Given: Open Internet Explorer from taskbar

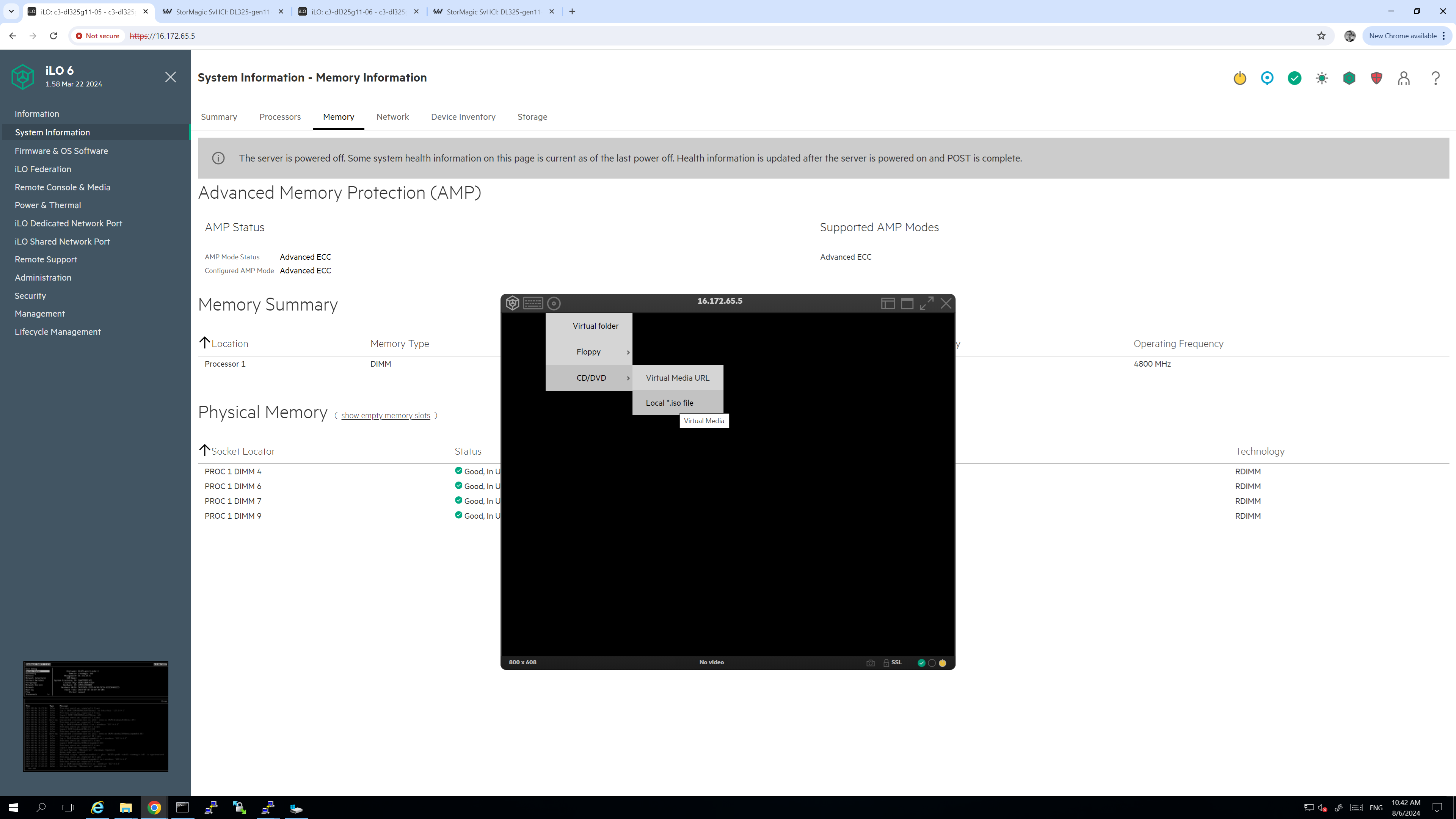Looking at the screenshot, I should tap(97, 808).
